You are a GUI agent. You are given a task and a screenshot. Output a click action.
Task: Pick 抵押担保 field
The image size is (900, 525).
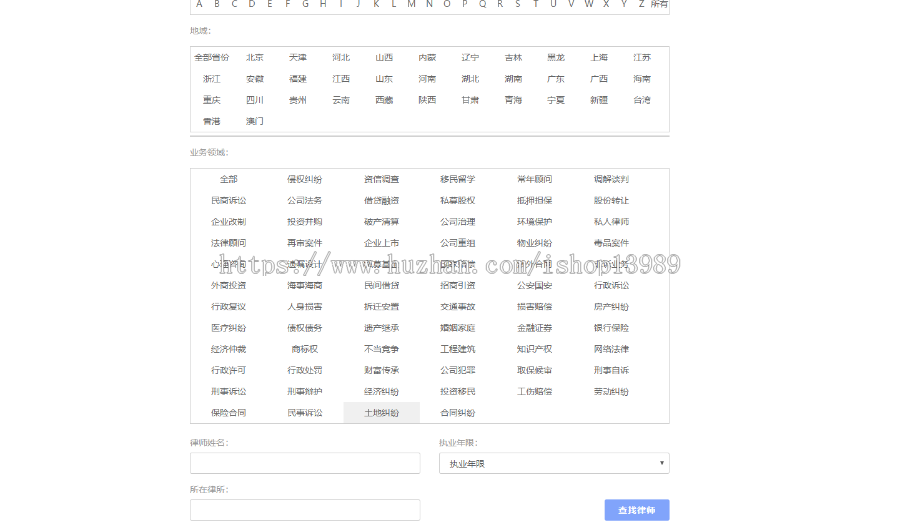pos(534,200)
